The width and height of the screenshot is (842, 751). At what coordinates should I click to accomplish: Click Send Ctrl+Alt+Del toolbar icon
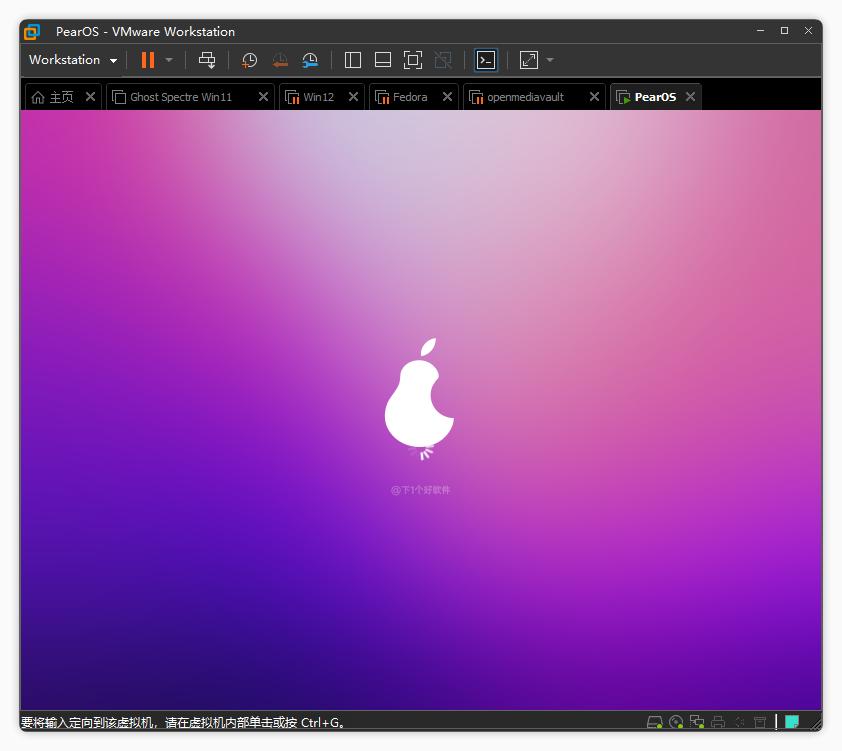(207, 60)
